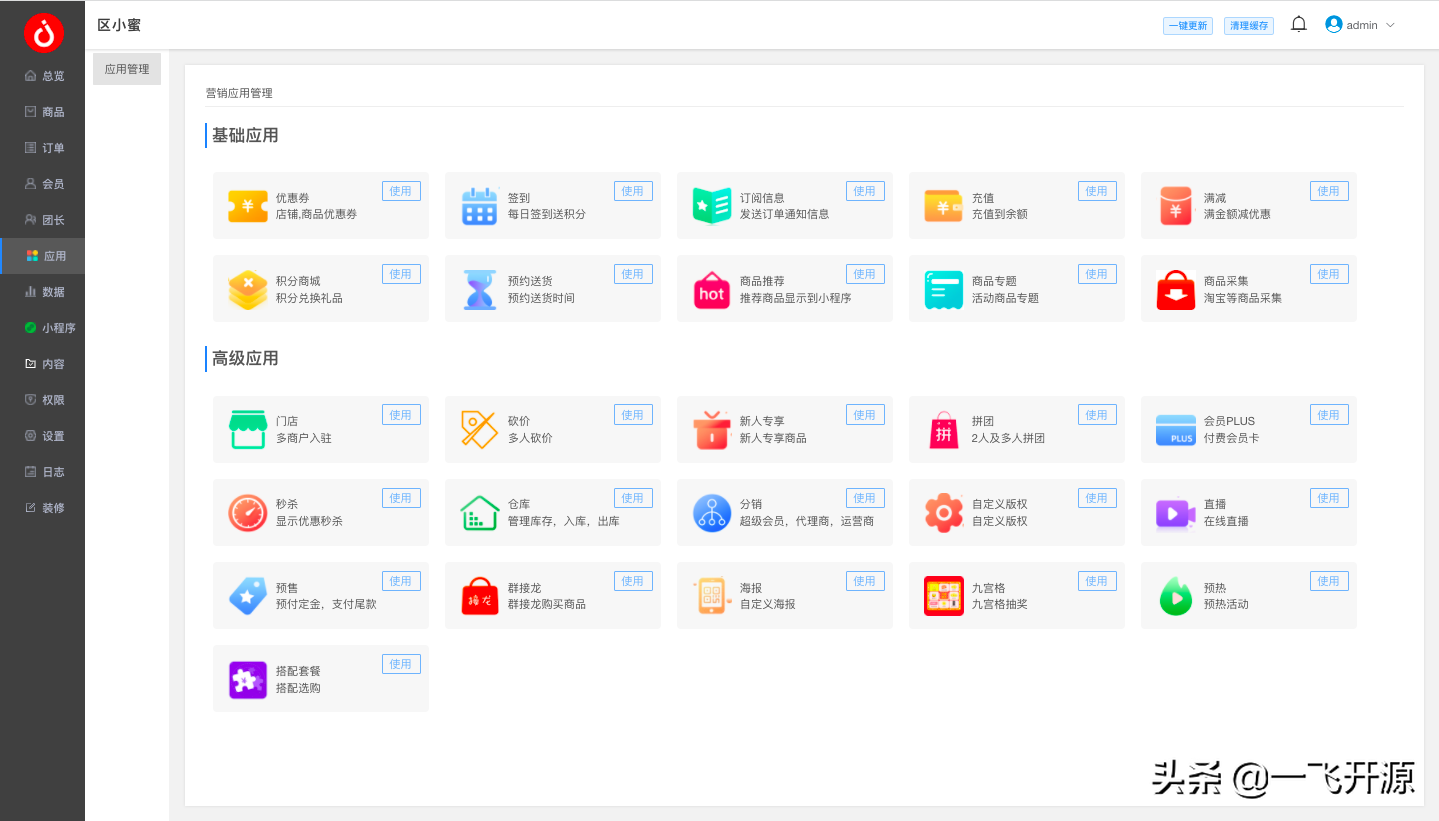Screen dimensions: 1439x821
Task: Click the 九宫格 lottery grid icon
Action: pyautogui.click(x=943, y=596)
